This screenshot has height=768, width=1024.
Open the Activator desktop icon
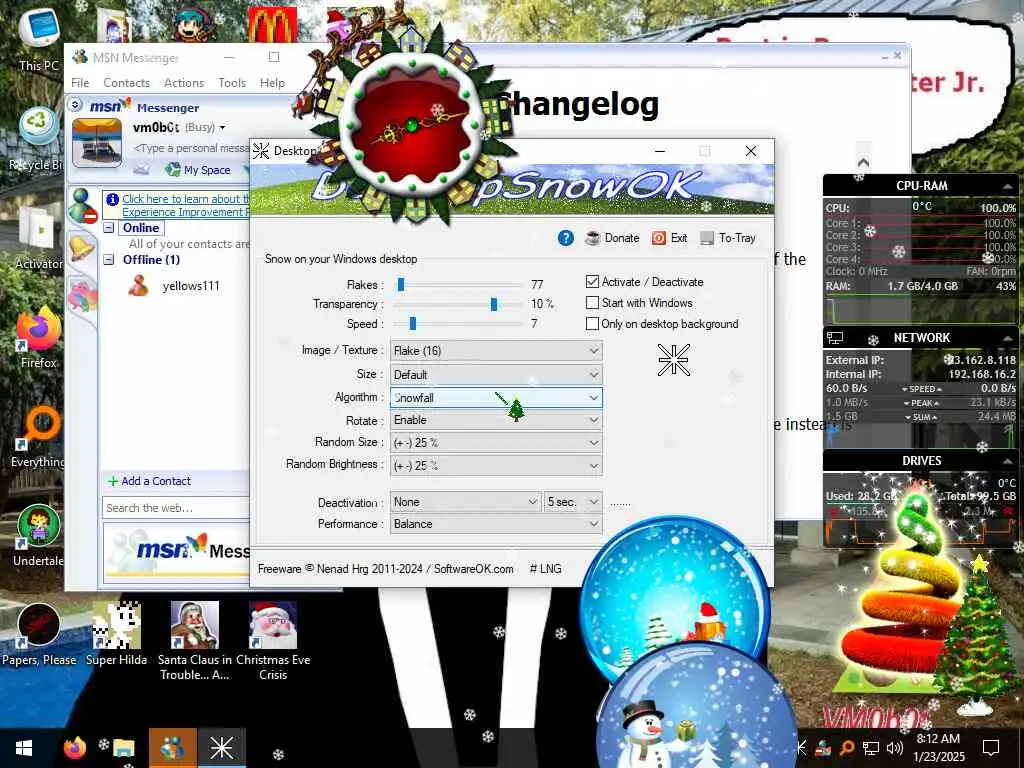point(39,238)
